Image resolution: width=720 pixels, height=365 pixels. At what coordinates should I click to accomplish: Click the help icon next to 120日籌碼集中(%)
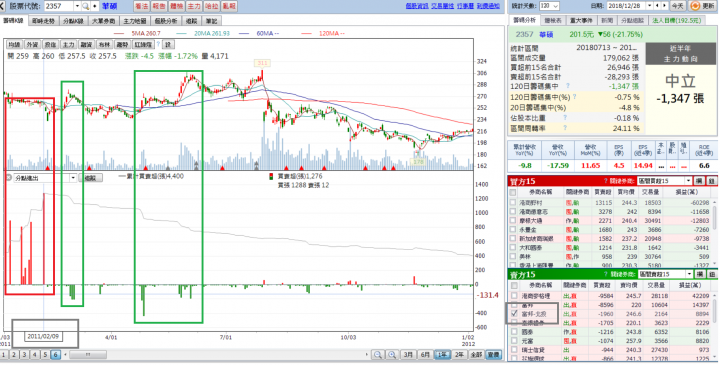pyautogui.click(x=574, y=97)
